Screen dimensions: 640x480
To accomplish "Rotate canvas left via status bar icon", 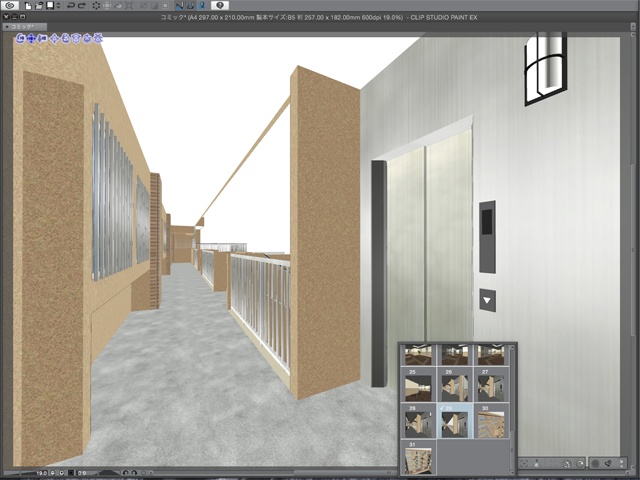I will [126, 473].
